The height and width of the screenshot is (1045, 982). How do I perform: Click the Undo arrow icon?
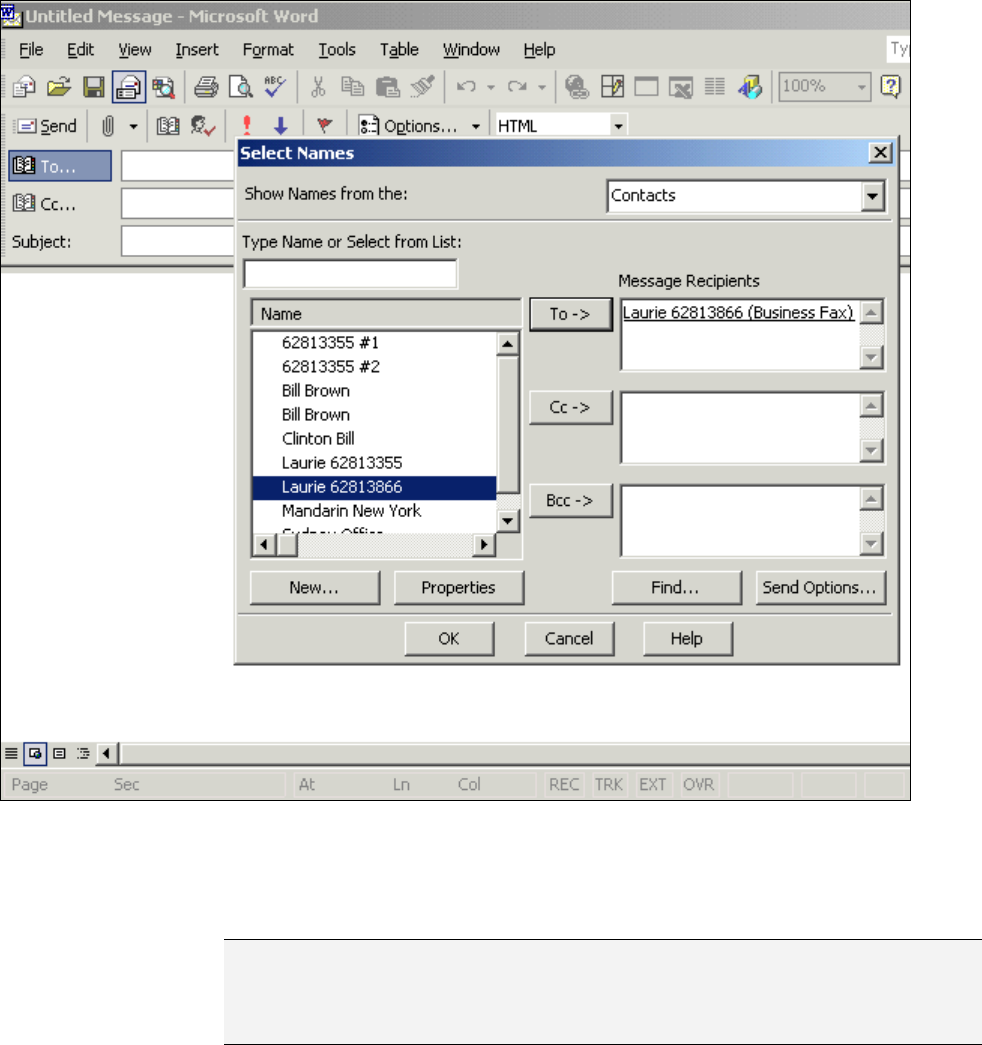tap(466, 87)
